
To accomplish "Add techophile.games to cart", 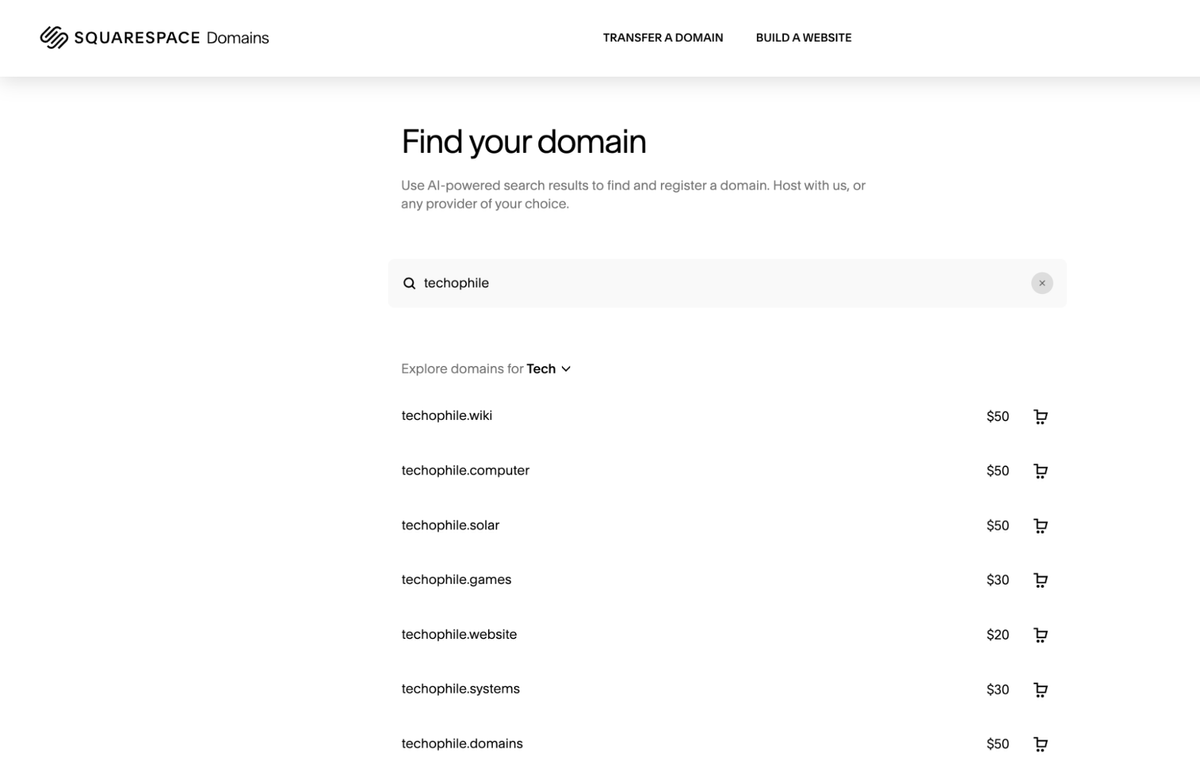I will (1040, 580).
